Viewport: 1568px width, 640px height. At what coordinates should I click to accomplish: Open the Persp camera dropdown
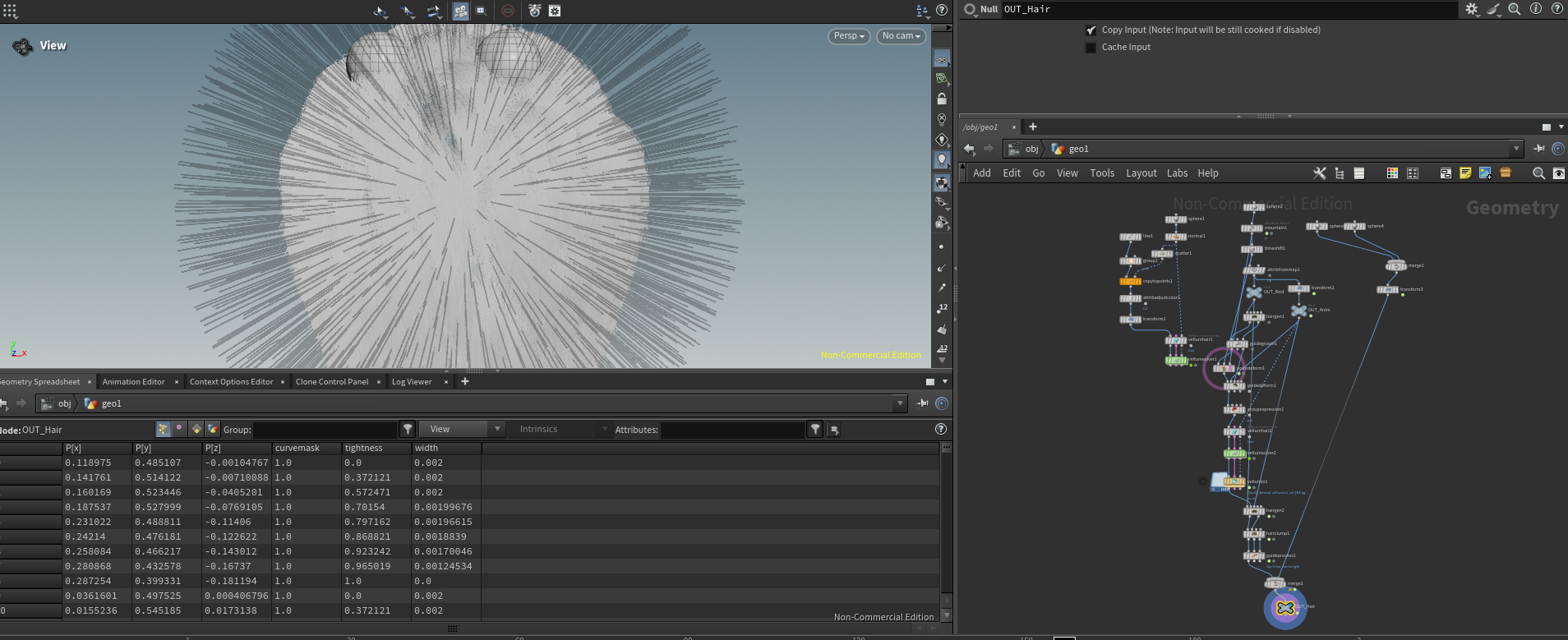coord(849,36)
